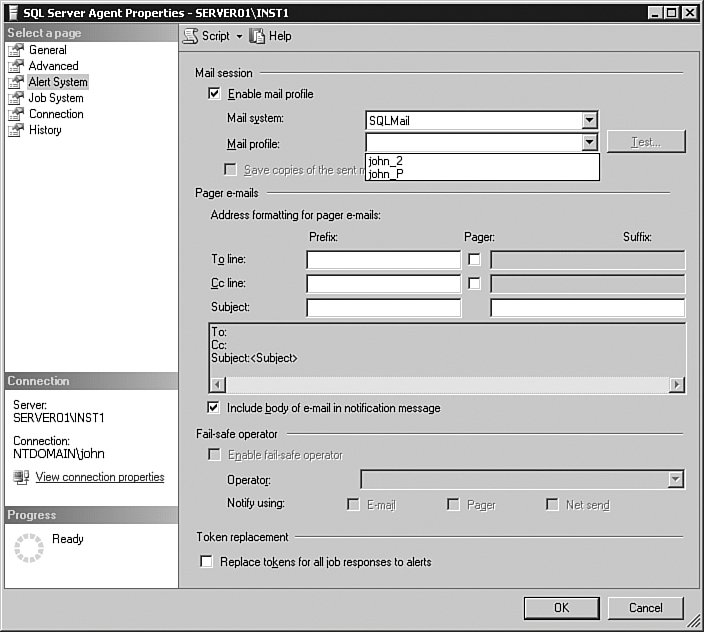Check the E-mail notify checkbox
The width and height of the screenshot is (704, 632).
(353, 504)
